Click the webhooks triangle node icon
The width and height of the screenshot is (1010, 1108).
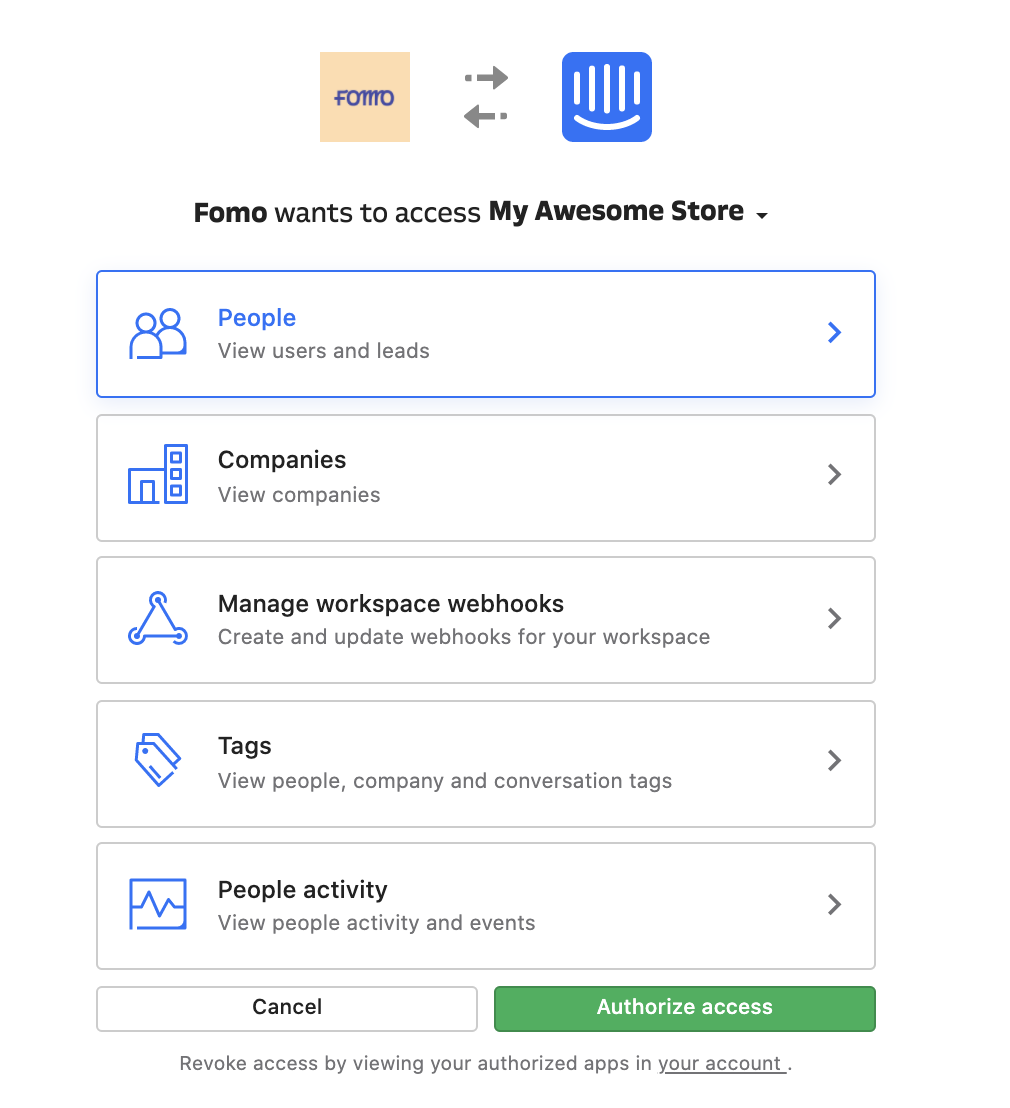[x=157, y=619]
